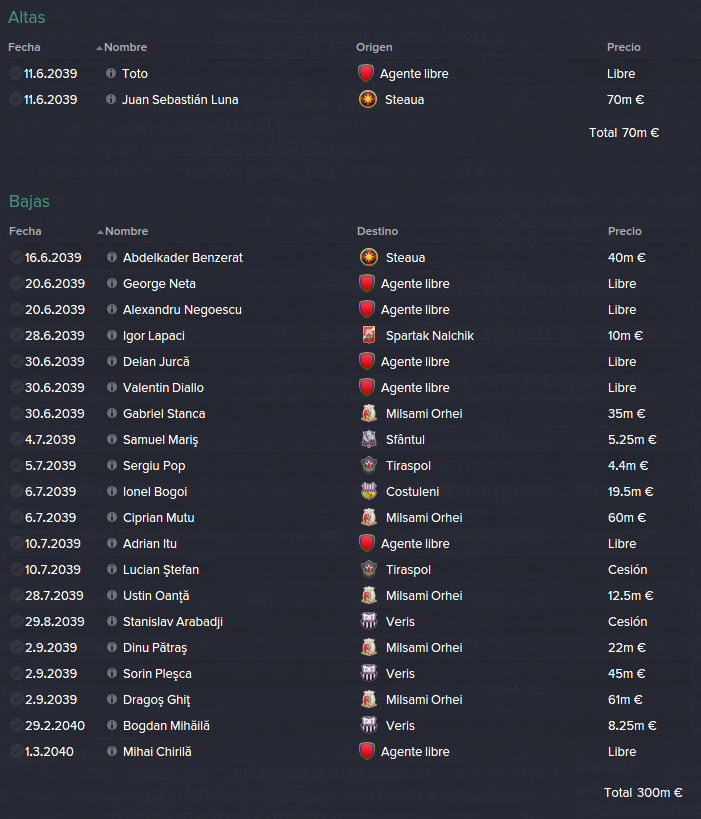Click Tiraspol badge in Sergiu Pop row
This screenshot has width=701, height=819.
[369, 465]
